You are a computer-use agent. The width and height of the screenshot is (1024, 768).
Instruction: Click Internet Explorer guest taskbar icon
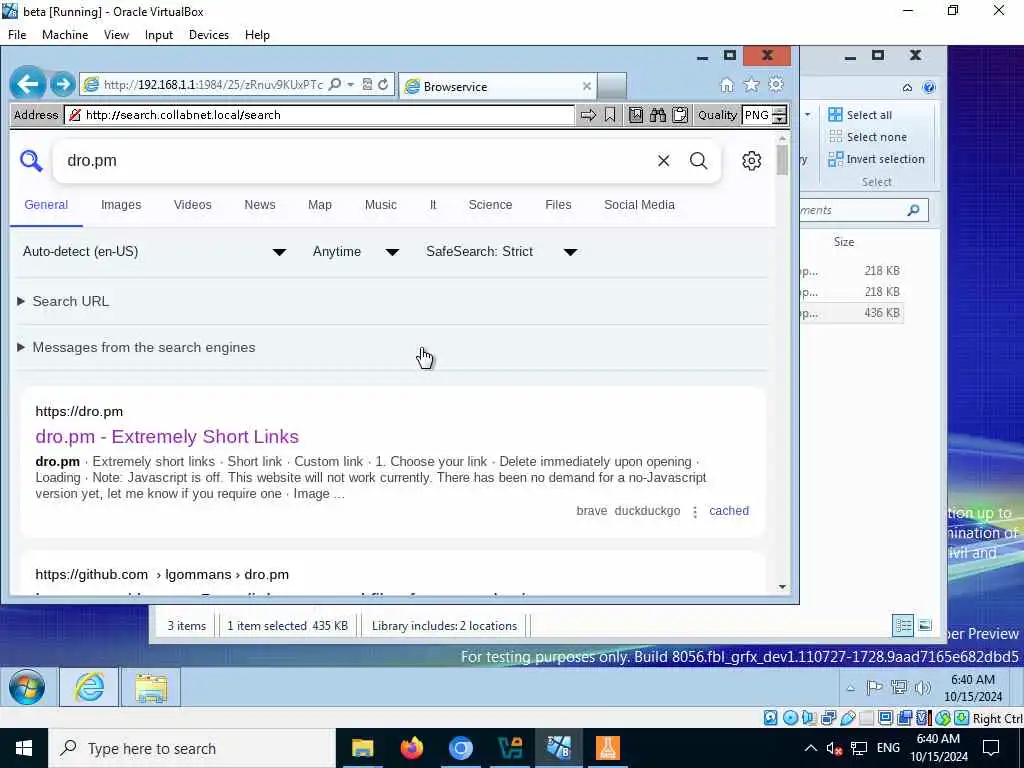coord(89,687)
